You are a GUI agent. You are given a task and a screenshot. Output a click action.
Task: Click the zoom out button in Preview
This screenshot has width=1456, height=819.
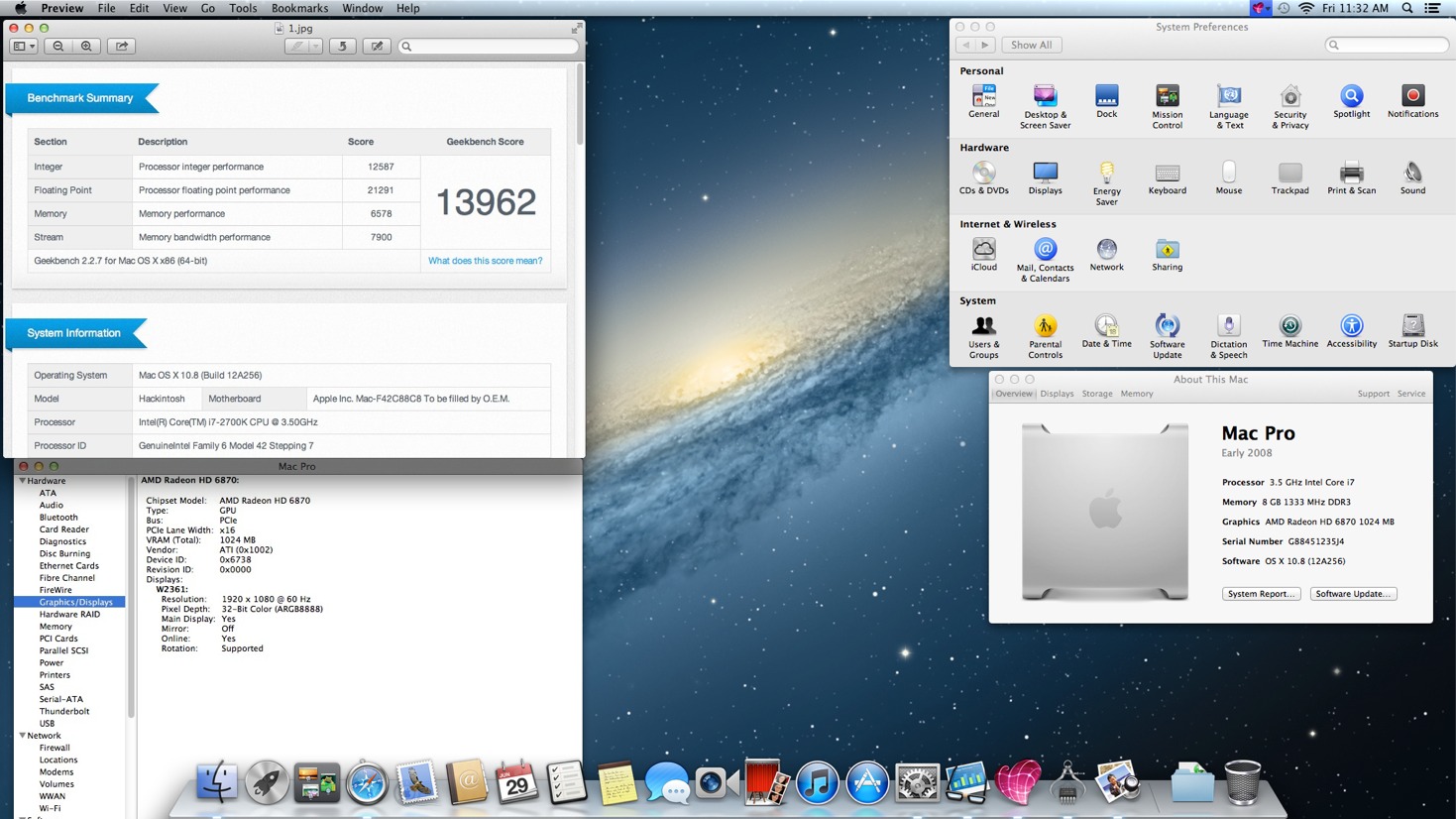coord(58,46)
